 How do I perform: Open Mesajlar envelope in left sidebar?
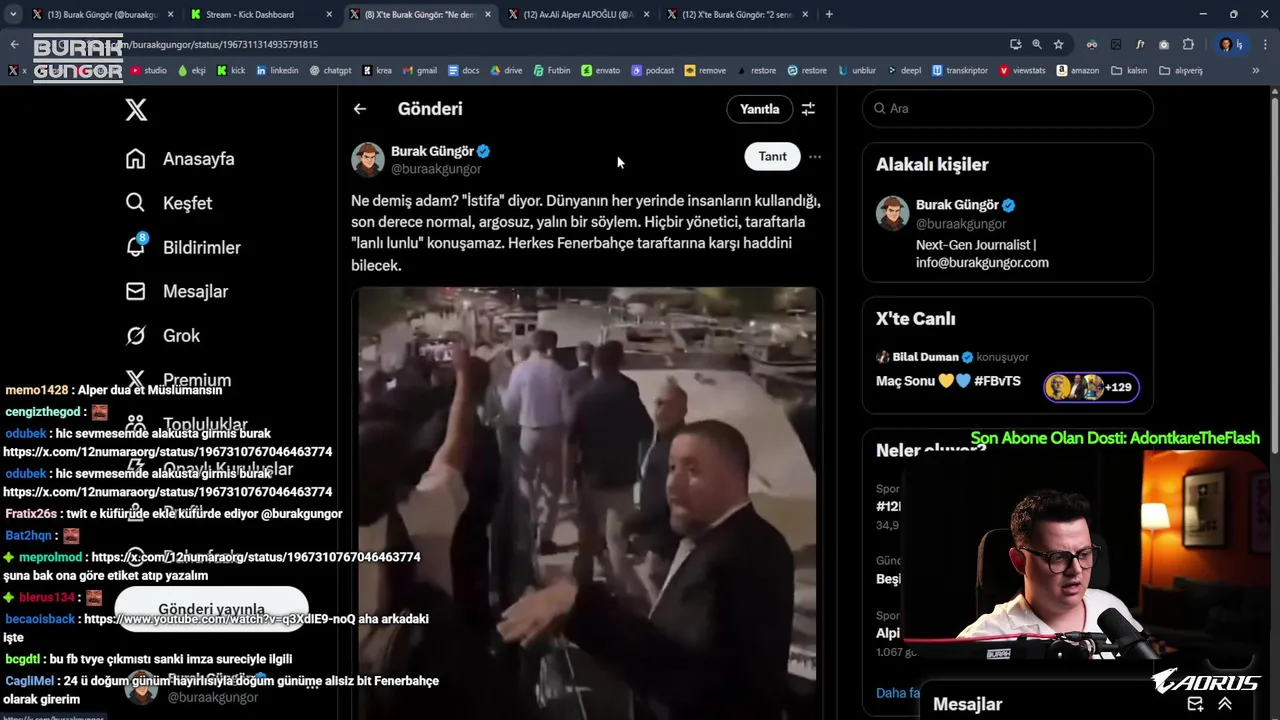click(x=136, y=291)
